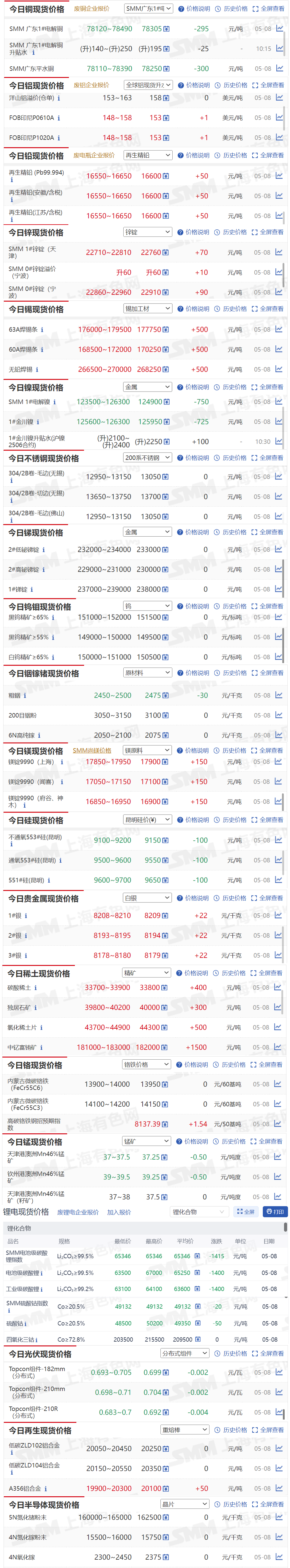Screen dimensions: 290x1568
Task: Open the 200系不锈钢 dropdown
Action: 148,458
